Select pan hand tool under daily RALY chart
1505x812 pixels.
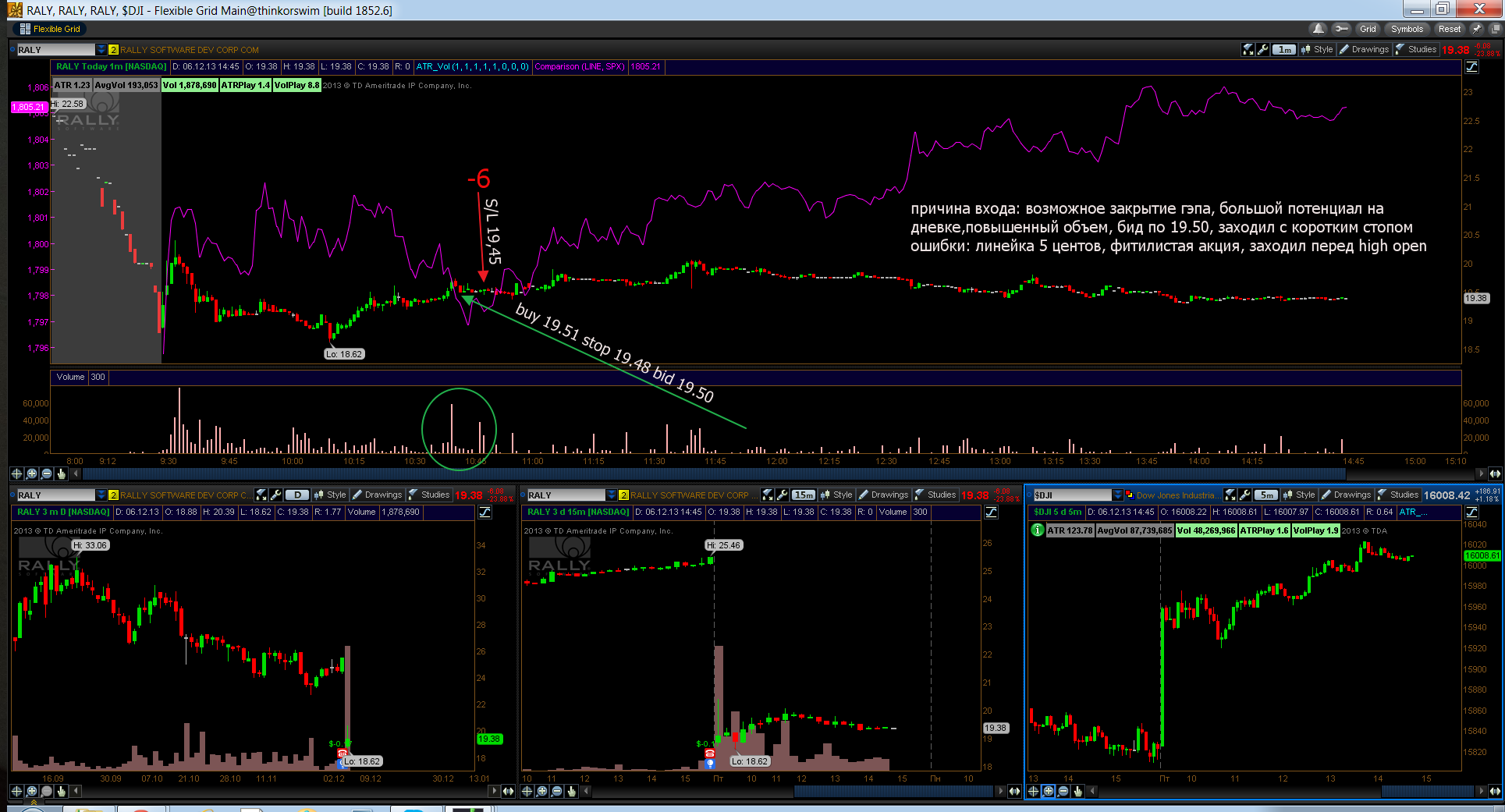pyautogui.click(x=62, y=791)
